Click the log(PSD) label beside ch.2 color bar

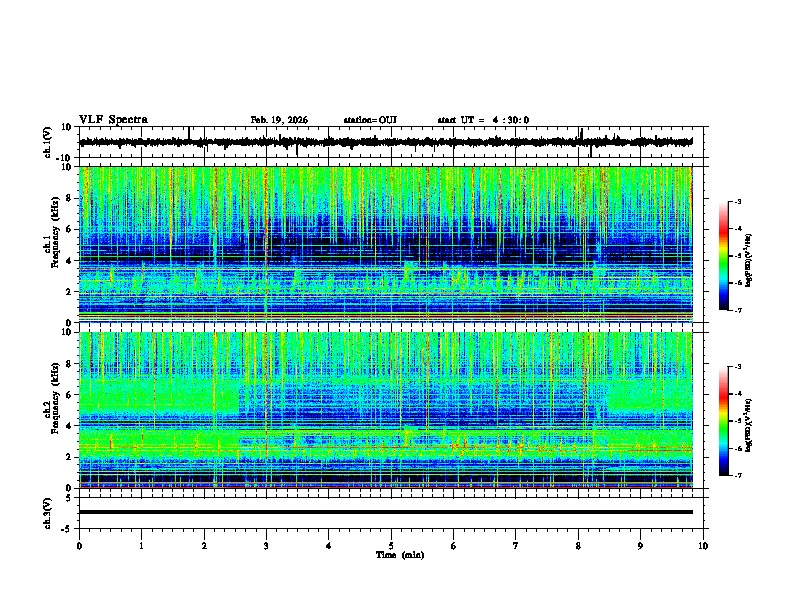point(749,425)
